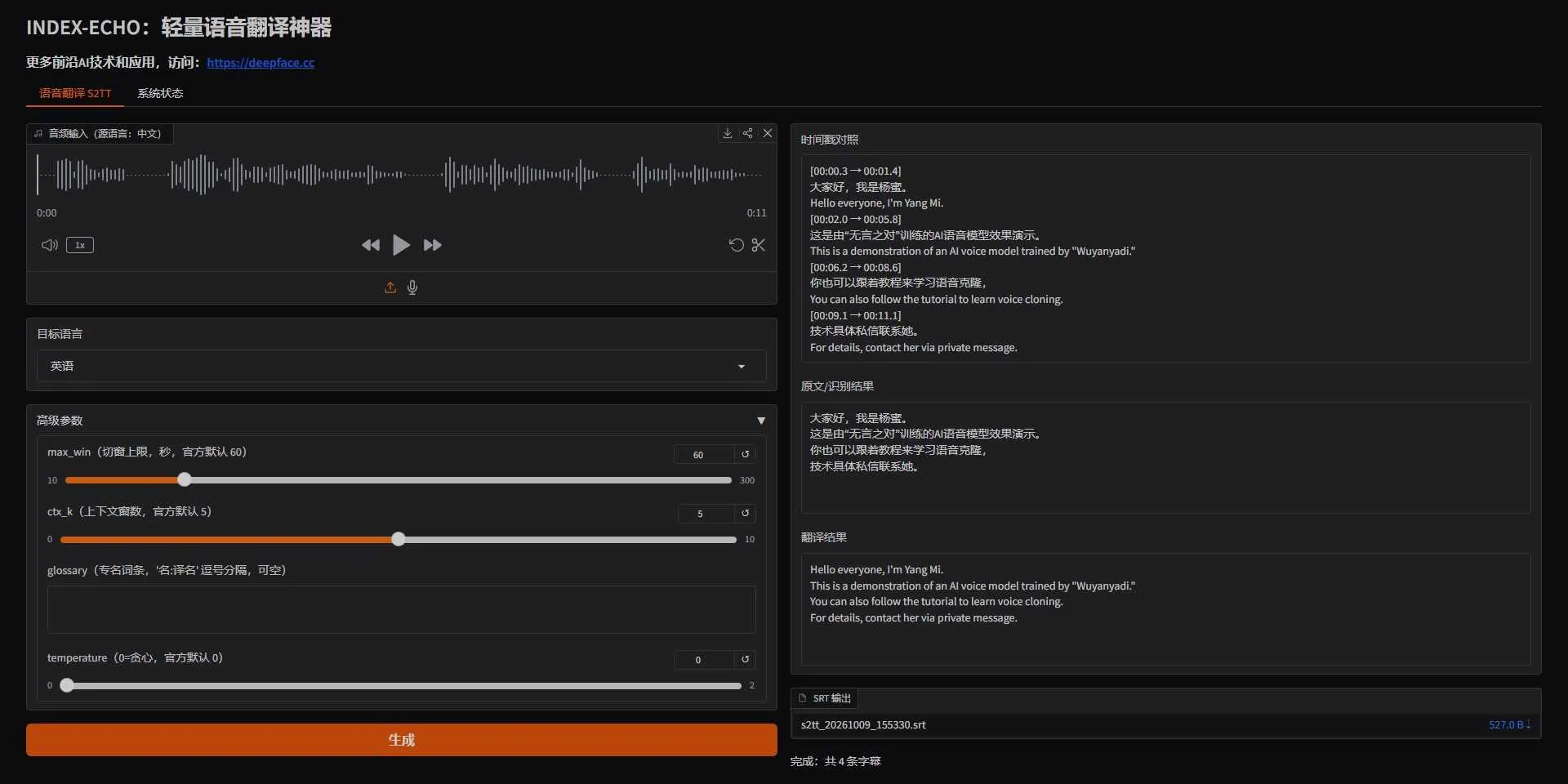
Task: Share the audio input clip
Action: coord(747,133)
